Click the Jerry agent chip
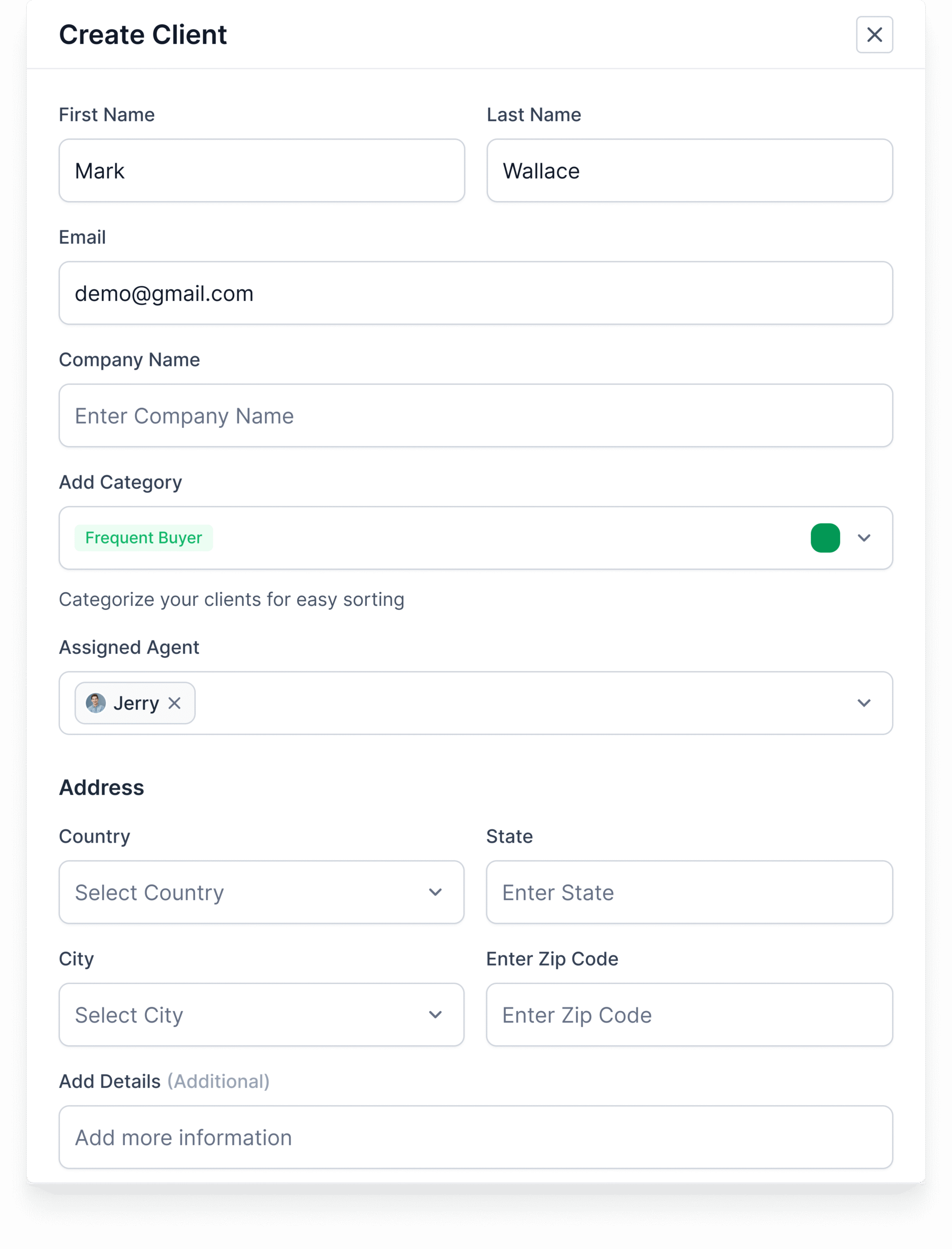 (x=135, y=703)
